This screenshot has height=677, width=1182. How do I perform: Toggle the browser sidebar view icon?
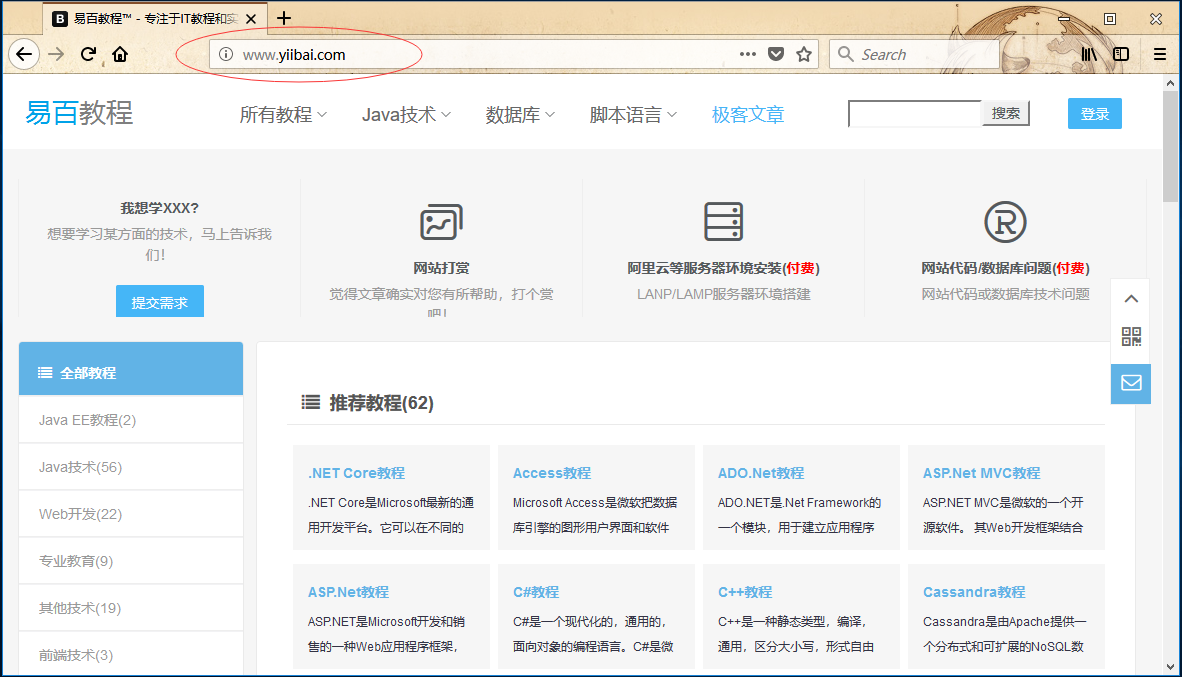point(1121,54)
